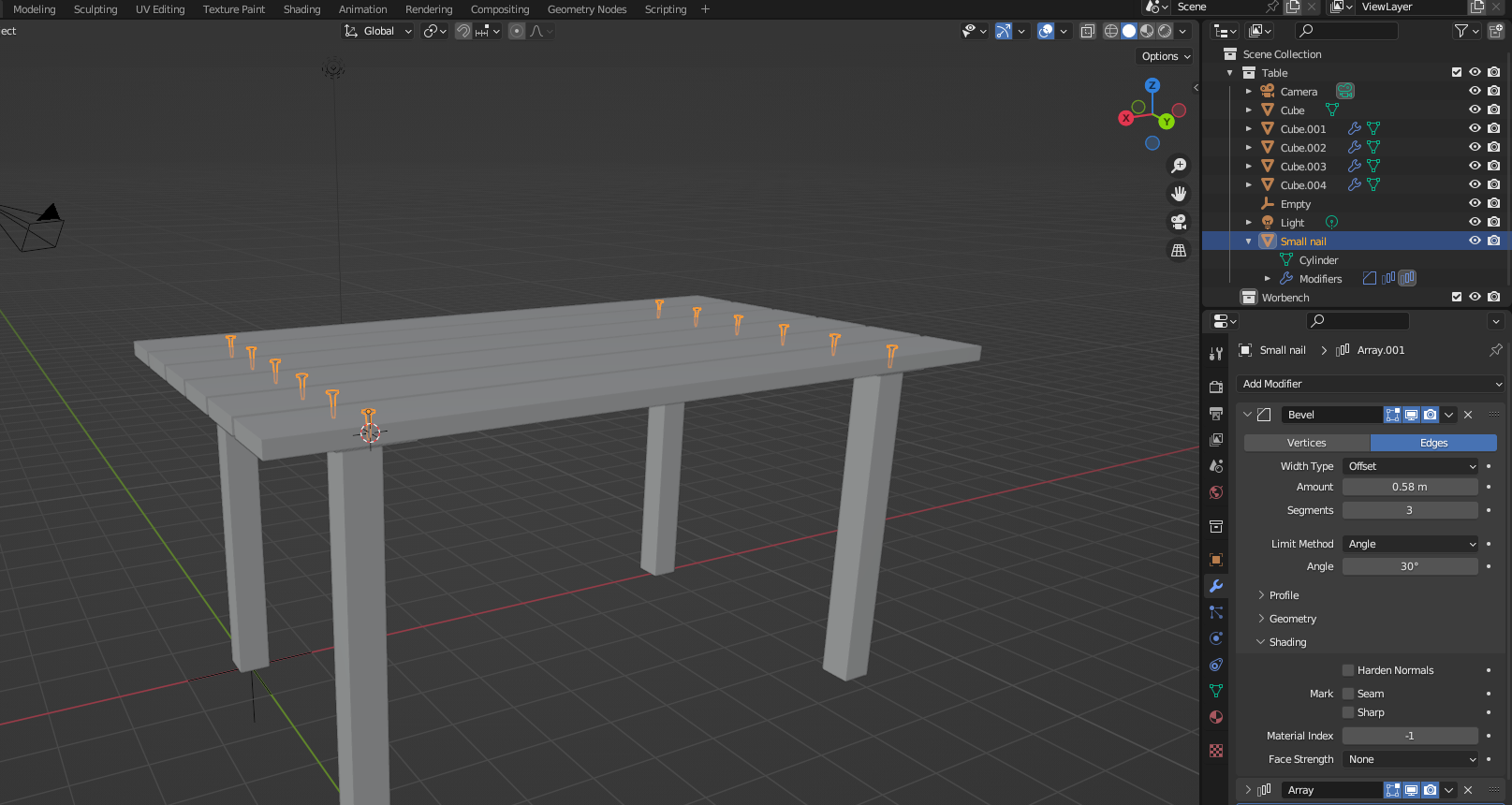Switch perspective/orthographic with grid gizmo
The image size is (1512, 805).
tap(1179, 250)
